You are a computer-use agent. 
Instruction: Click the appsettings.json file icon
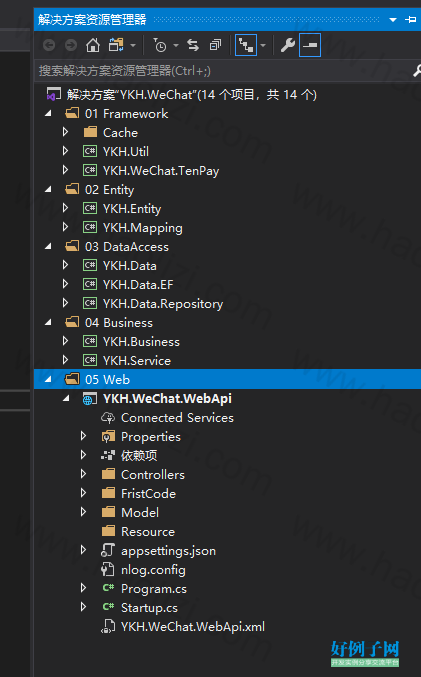point(108,550)
